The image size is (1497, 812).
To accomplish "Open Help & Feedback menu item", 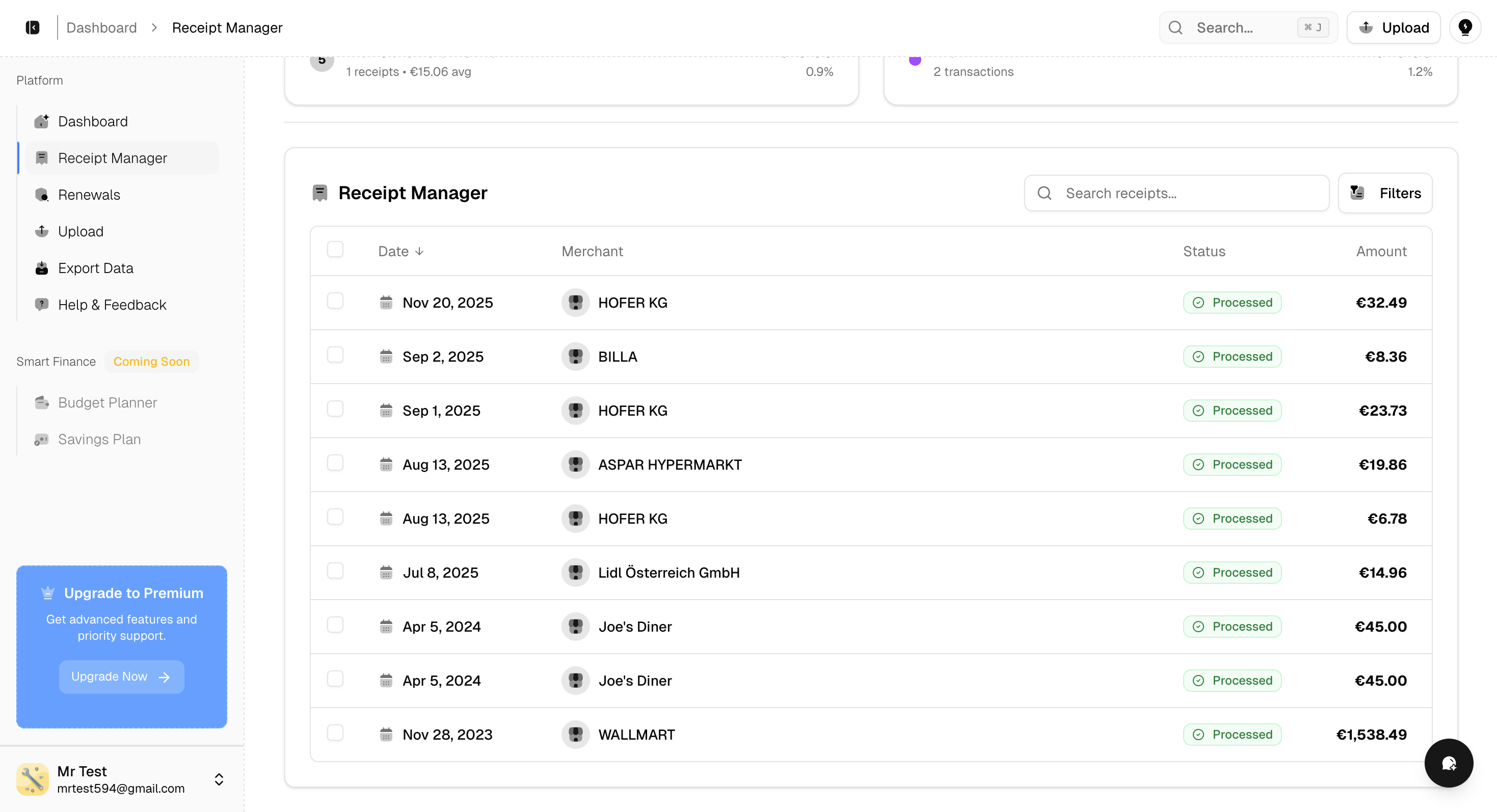I will point(112,304).
